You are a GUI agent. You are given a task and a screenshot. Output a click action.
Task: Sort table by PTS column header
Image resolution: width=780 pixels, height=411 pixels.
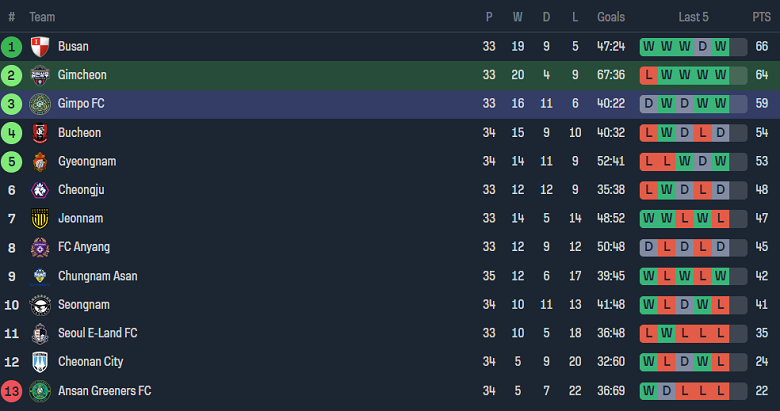(761, 17)
